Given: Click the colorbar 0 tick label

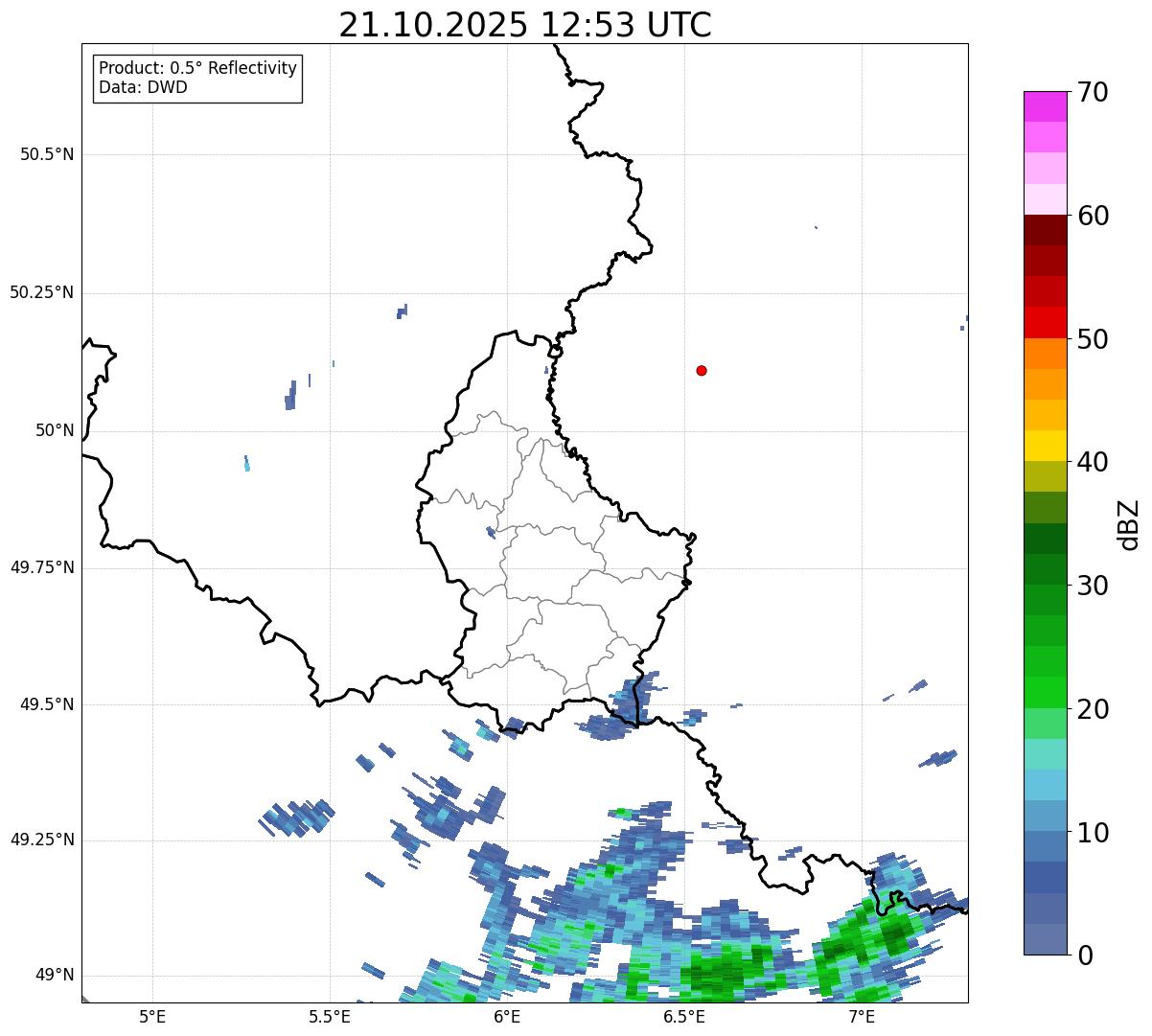Looking at the screenshot, I should (1084, 955).
